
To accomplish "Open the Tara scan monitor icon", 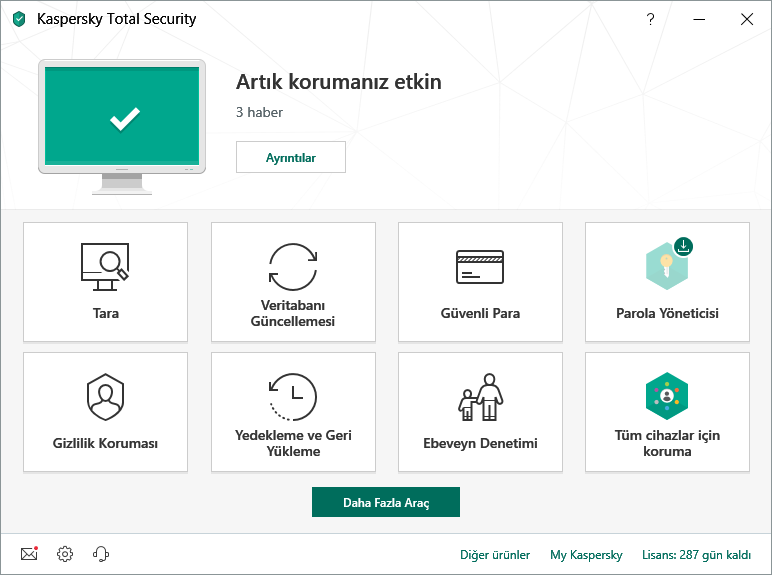I will pyautogui.click(x=105, y=267).
